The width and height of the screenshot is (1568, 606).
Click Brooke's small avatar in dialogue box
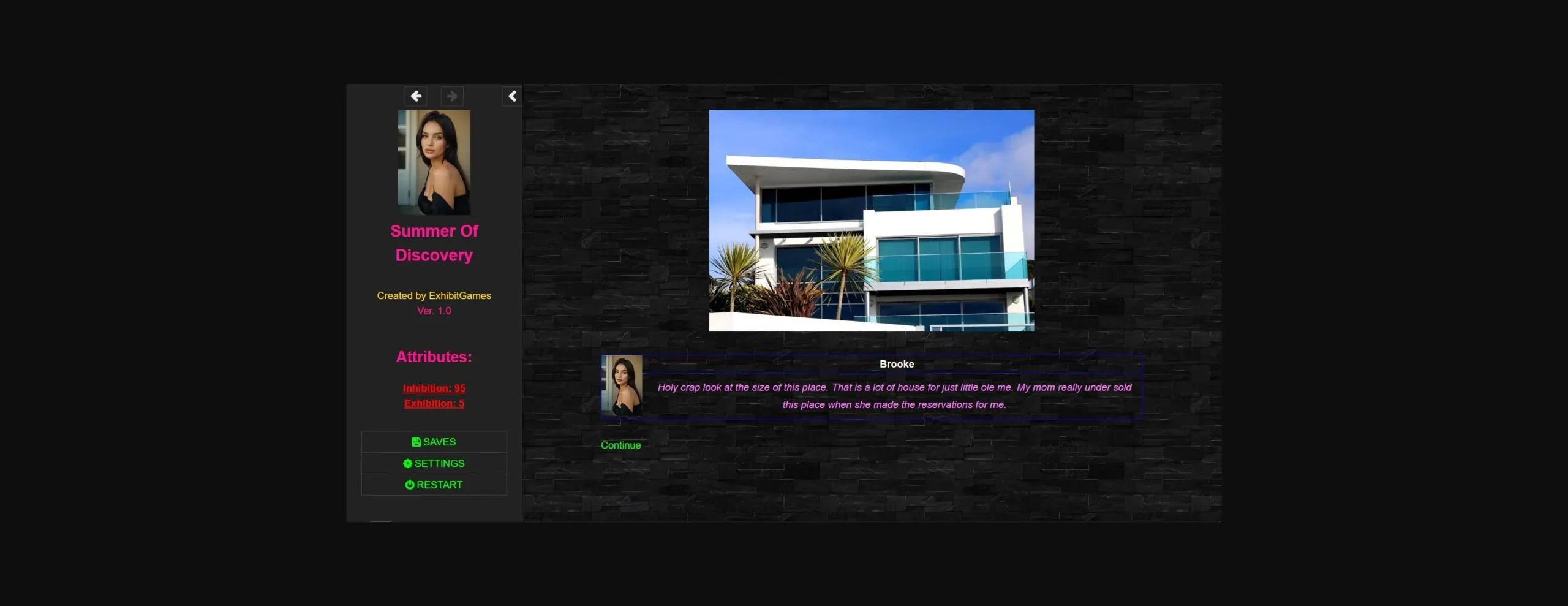622,386
